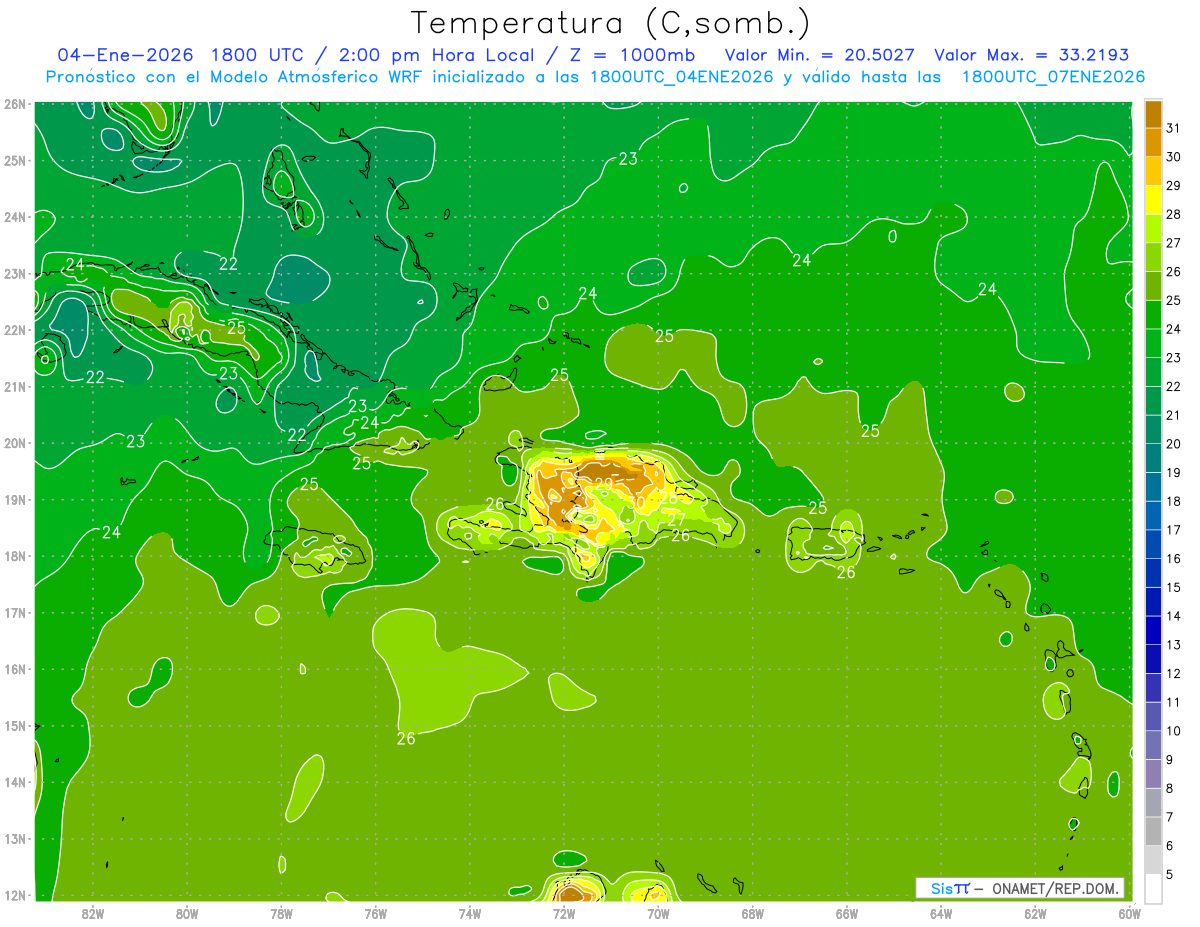Click contour label '29' over Hispaniola
The height and width of the screenshot is (927, 1200).
[x=604, y=484]
